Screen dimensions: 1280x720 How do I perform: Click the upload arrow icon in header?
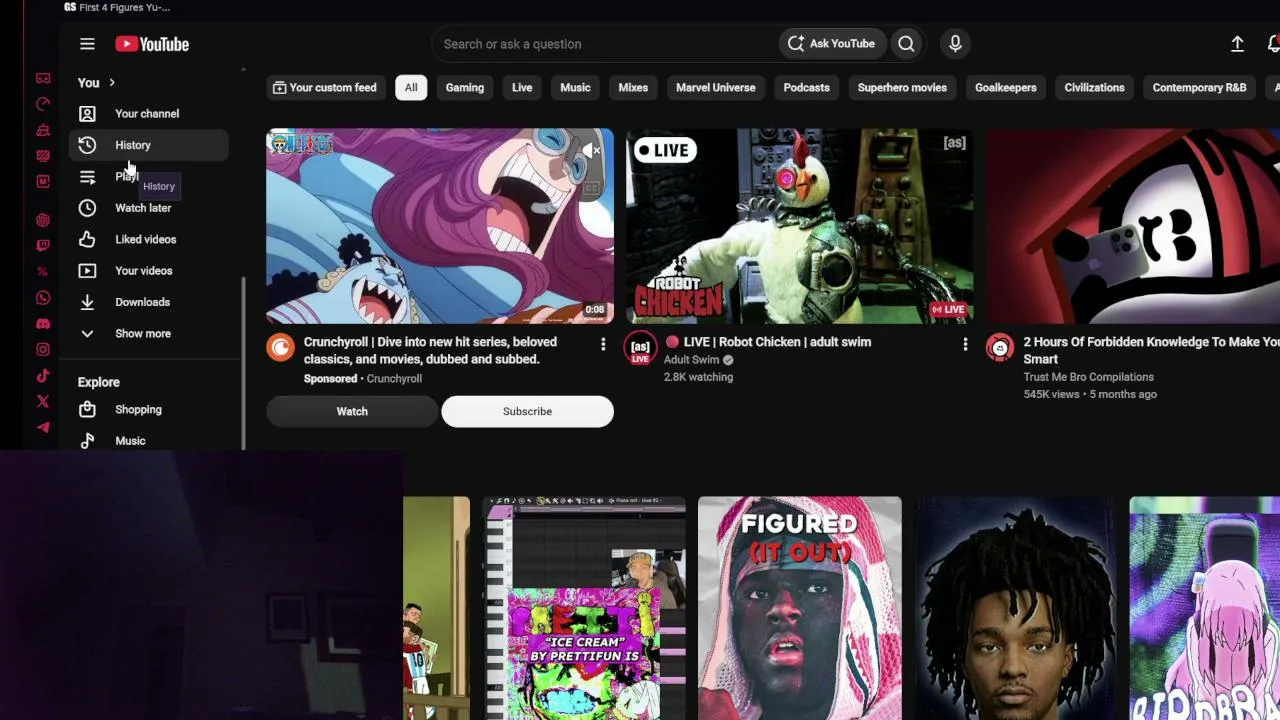coord(1237,44)
